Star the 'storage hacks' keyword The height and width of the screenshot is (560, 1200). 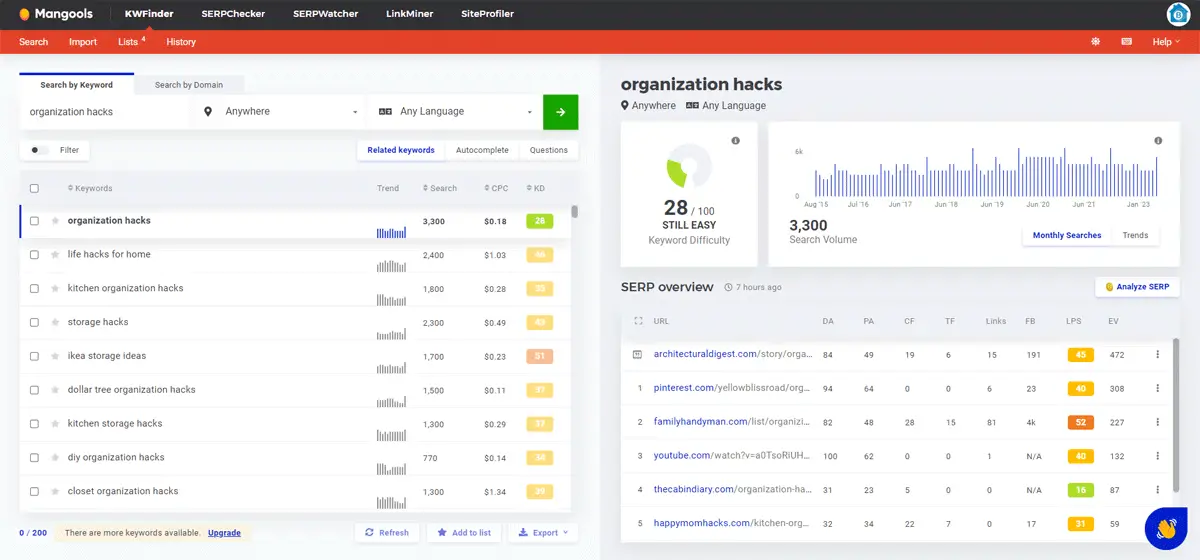tap(55, 323)
